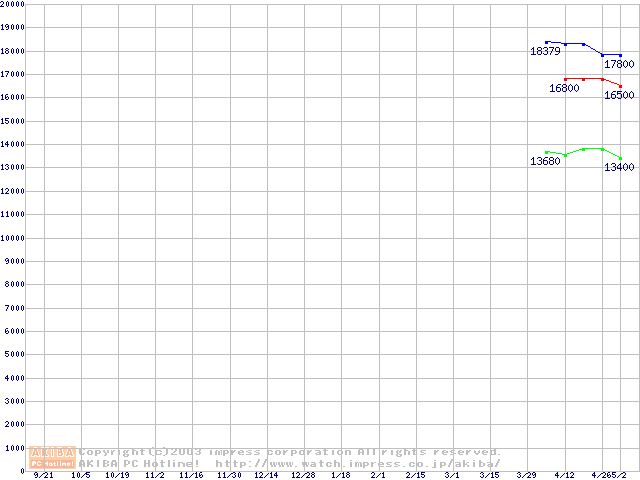Select the 12/28 date axis label

click(x=304, y=475)
